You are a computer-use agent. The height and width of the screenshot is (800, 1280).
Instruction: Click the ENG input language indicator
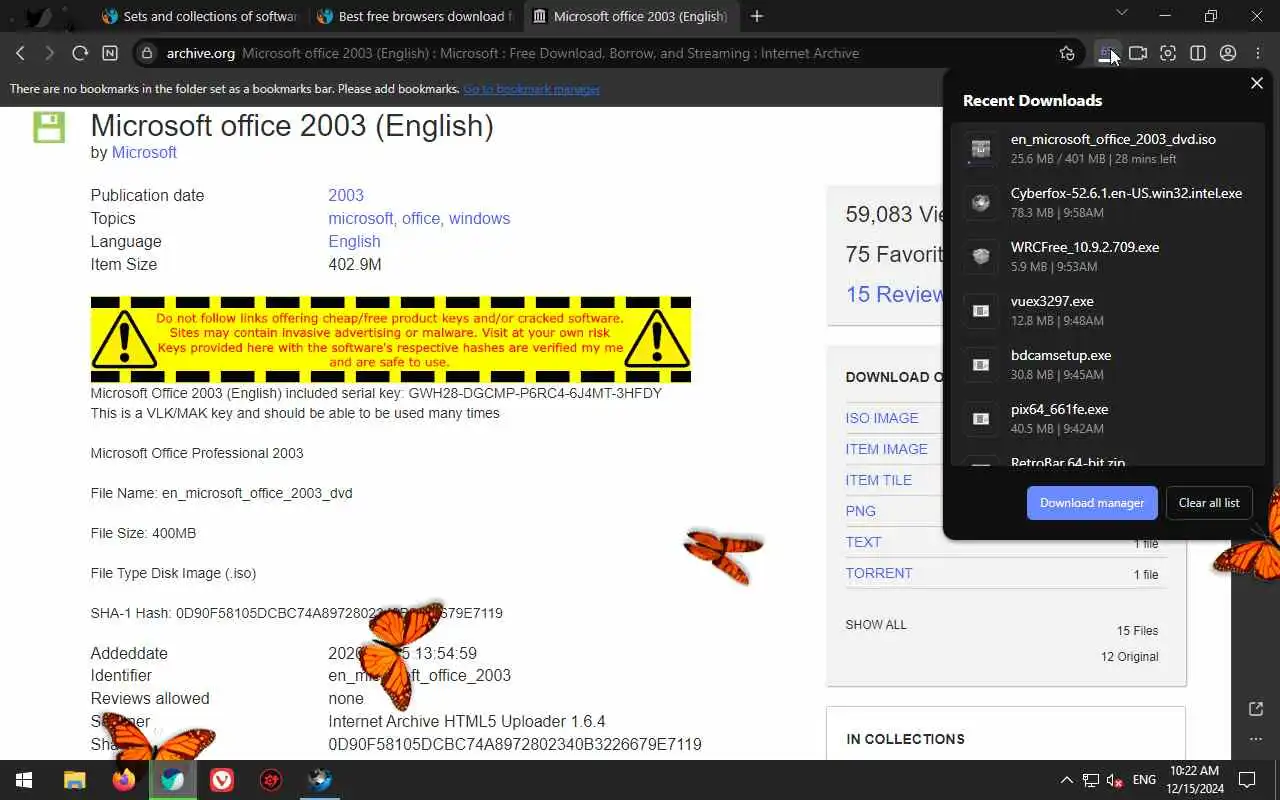click(x=1144, y=780)
